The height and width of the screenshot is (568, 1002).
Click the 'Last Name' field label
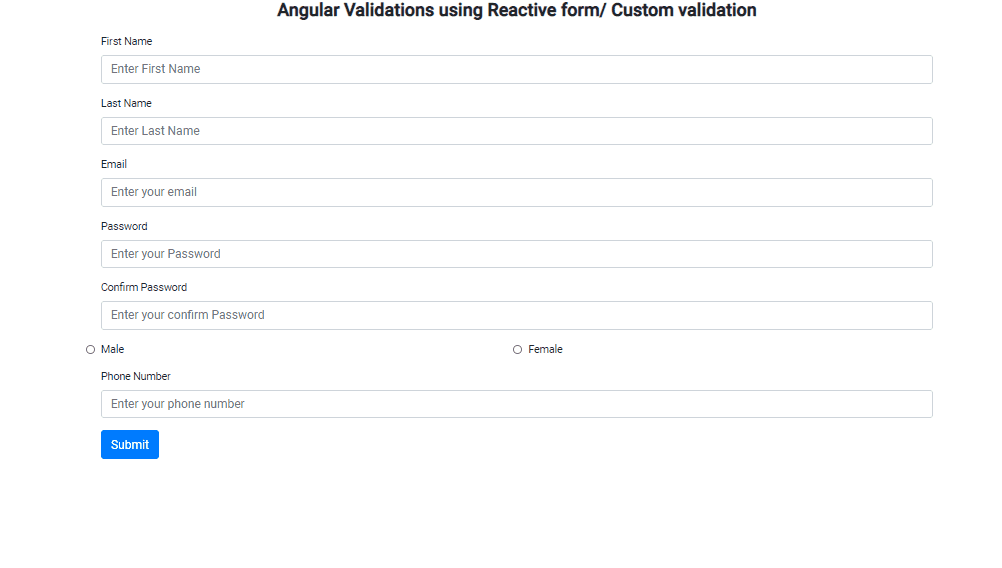pyautogui.click(x=126, y=104)
